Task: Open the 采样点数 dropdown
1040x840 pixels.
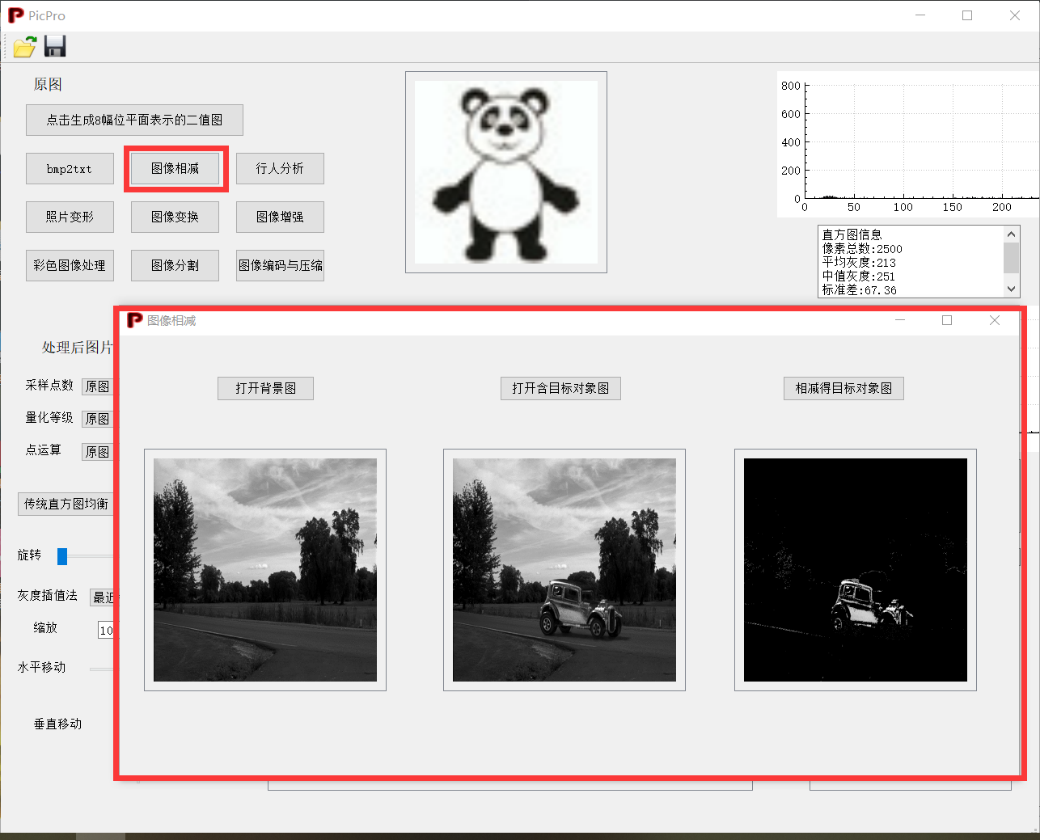Action: tap(98, 386)
